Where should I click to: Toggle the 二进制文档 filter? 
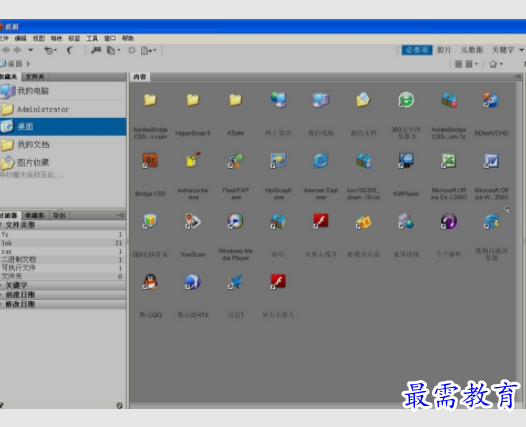(x=63, y=260)
